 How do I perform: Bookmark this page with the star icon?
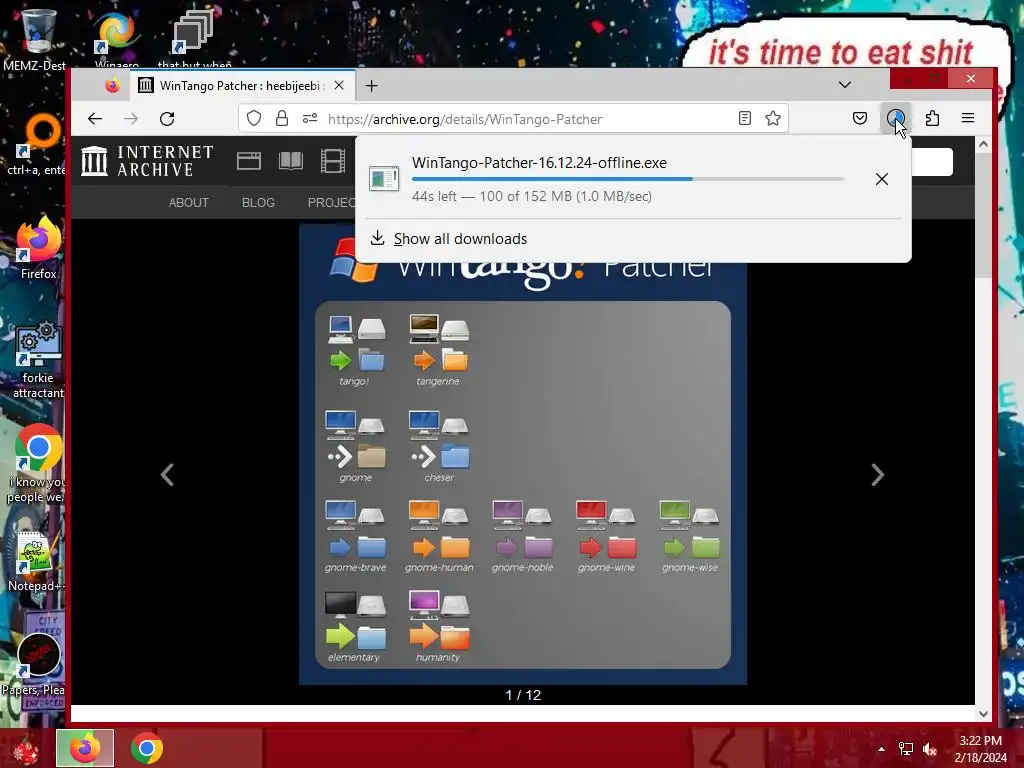773,119
